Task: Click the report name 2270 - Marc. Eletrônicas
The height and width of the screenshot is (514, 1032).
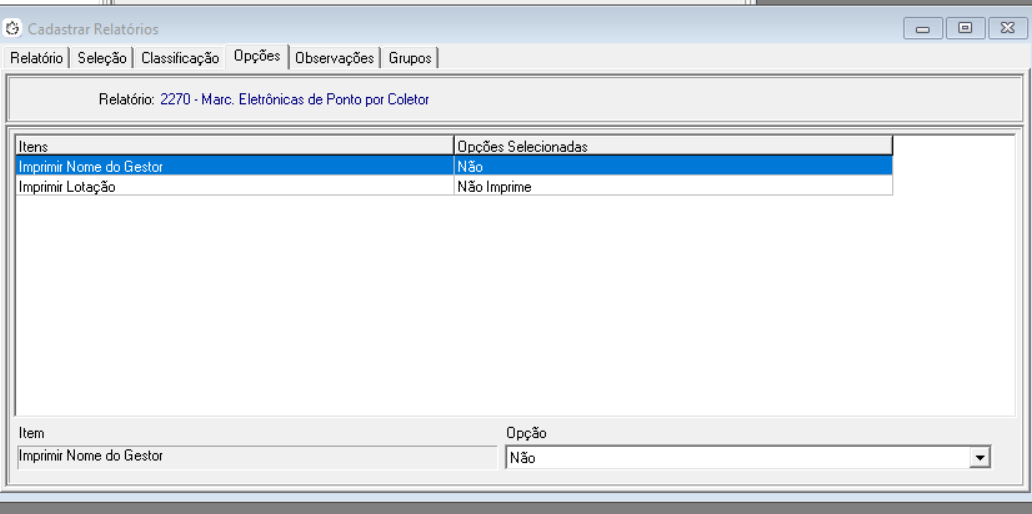Action: (x=294, y=100)
